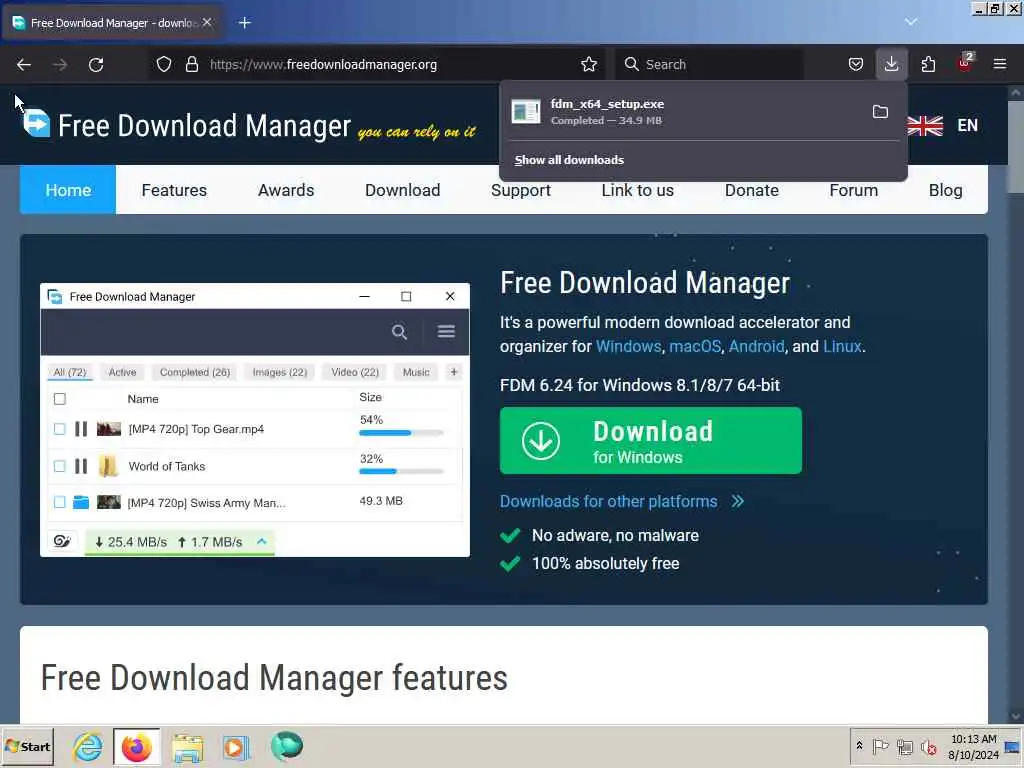
Task: Open the EN language selector
Action: tap(967, 125)
